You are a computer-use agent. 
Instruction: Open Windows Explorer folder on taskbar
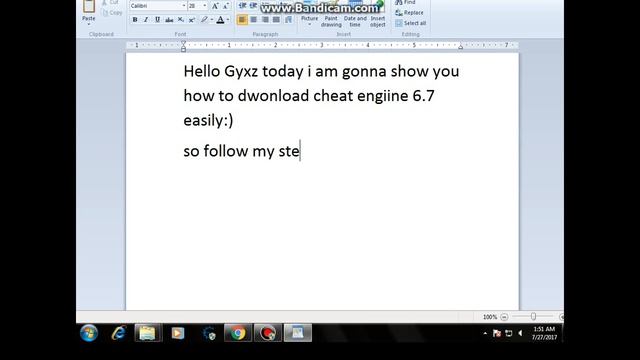point(148,333)
